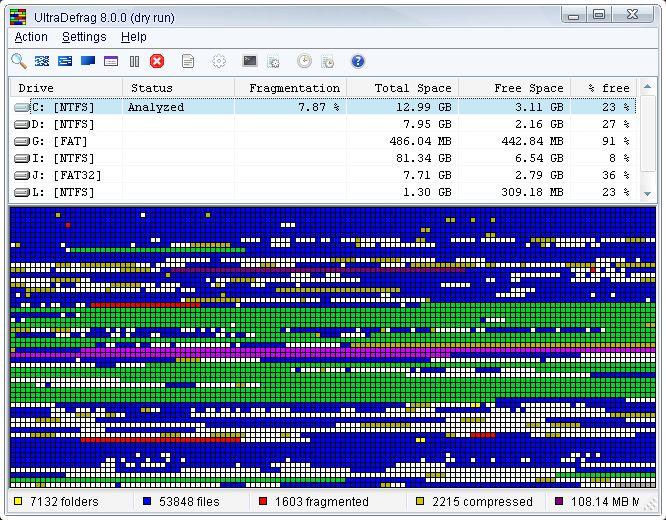
Task: Select the C: [NTFS] drive row
Action: coord(323,107)
